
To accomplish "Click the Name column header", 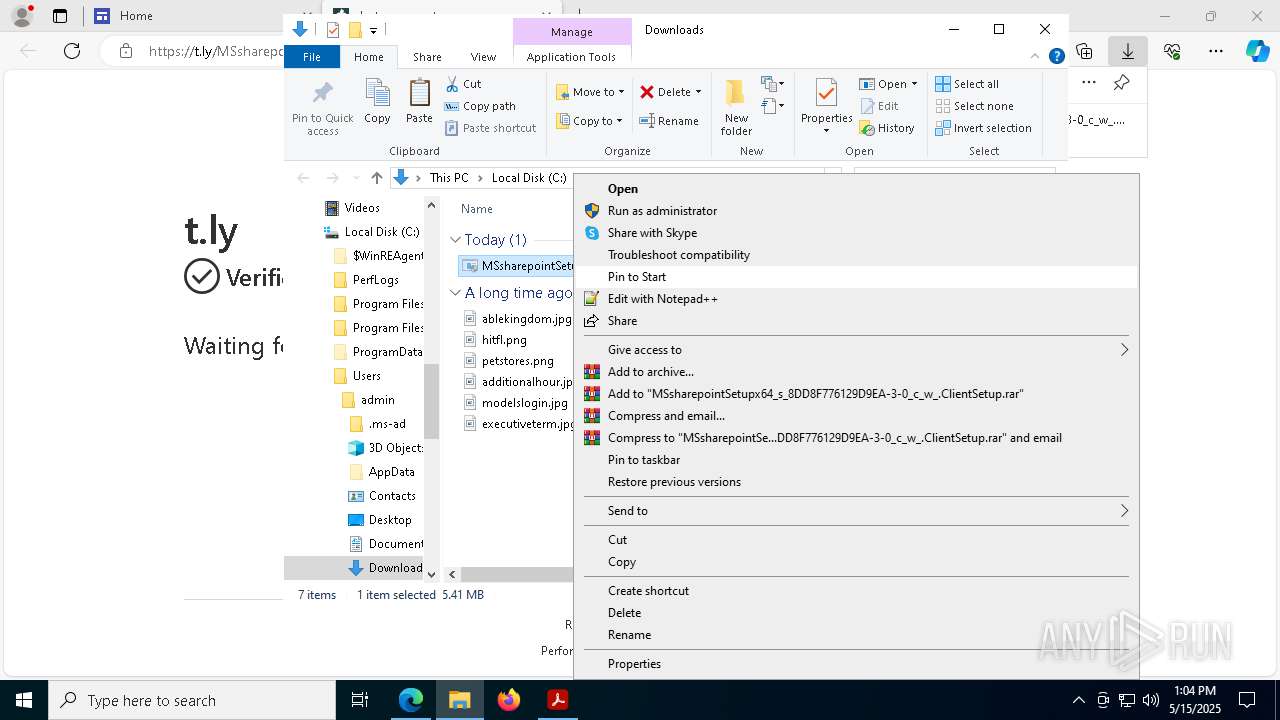I will coord(477,209).
